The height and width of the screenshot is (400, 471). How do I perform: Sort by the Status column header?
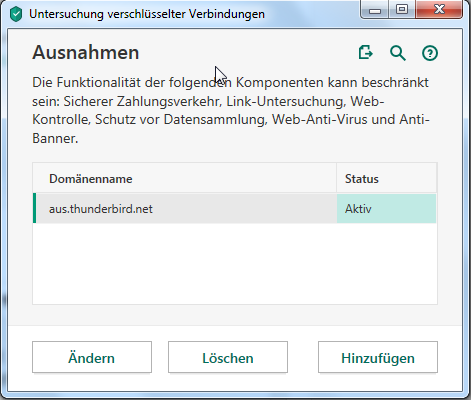[387, 179]
